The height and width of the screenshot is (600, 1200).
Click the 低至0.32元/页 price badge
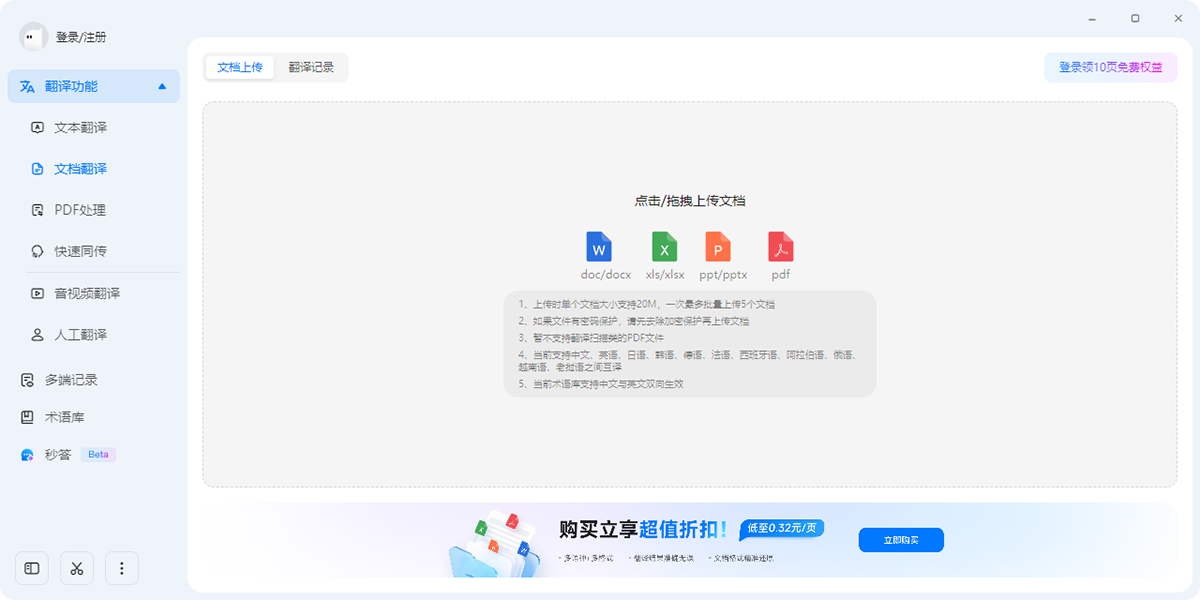(x=781, y=529)
